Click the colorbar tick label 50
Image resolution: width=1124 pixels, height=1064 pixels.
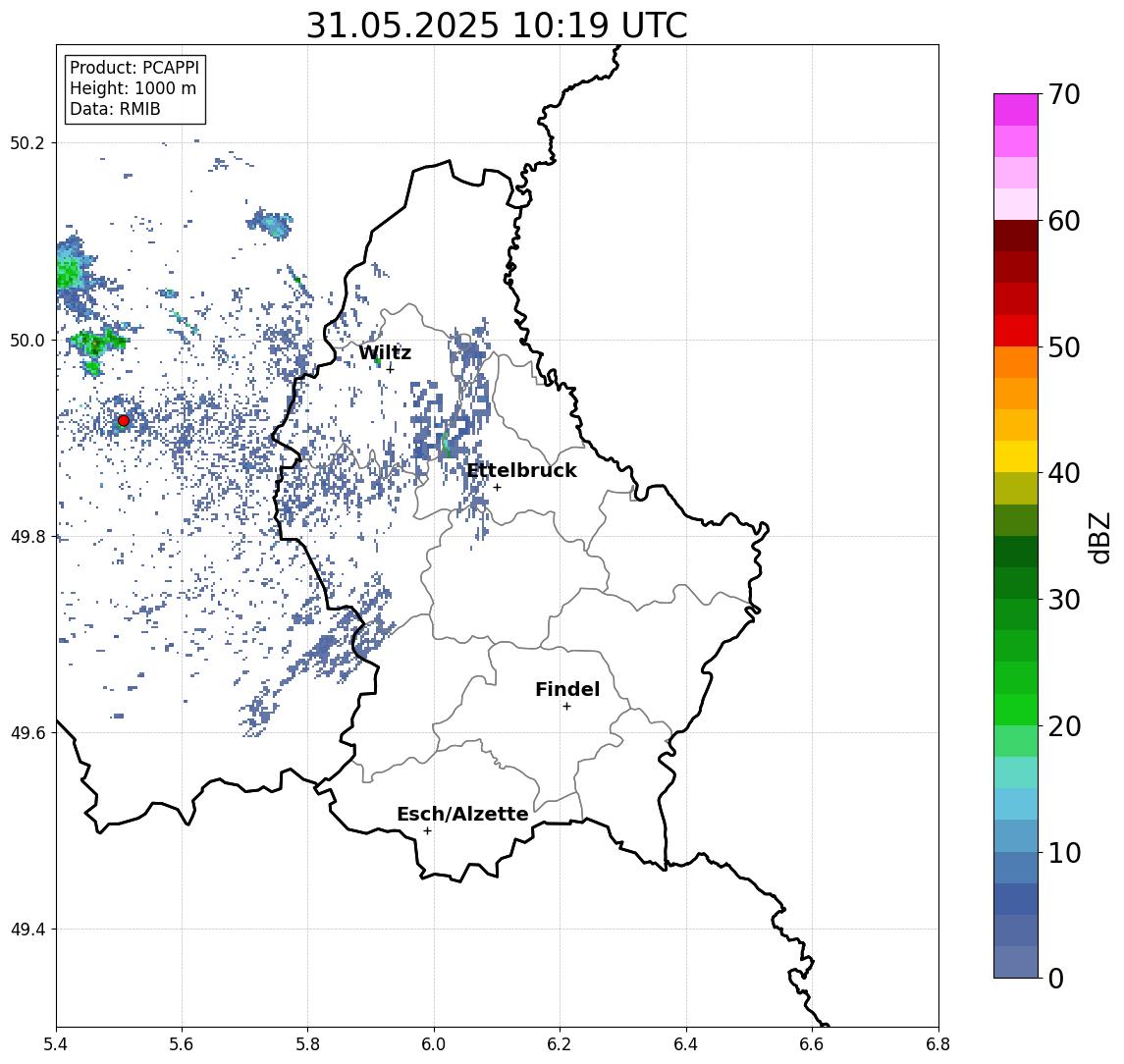point(1064,347)
